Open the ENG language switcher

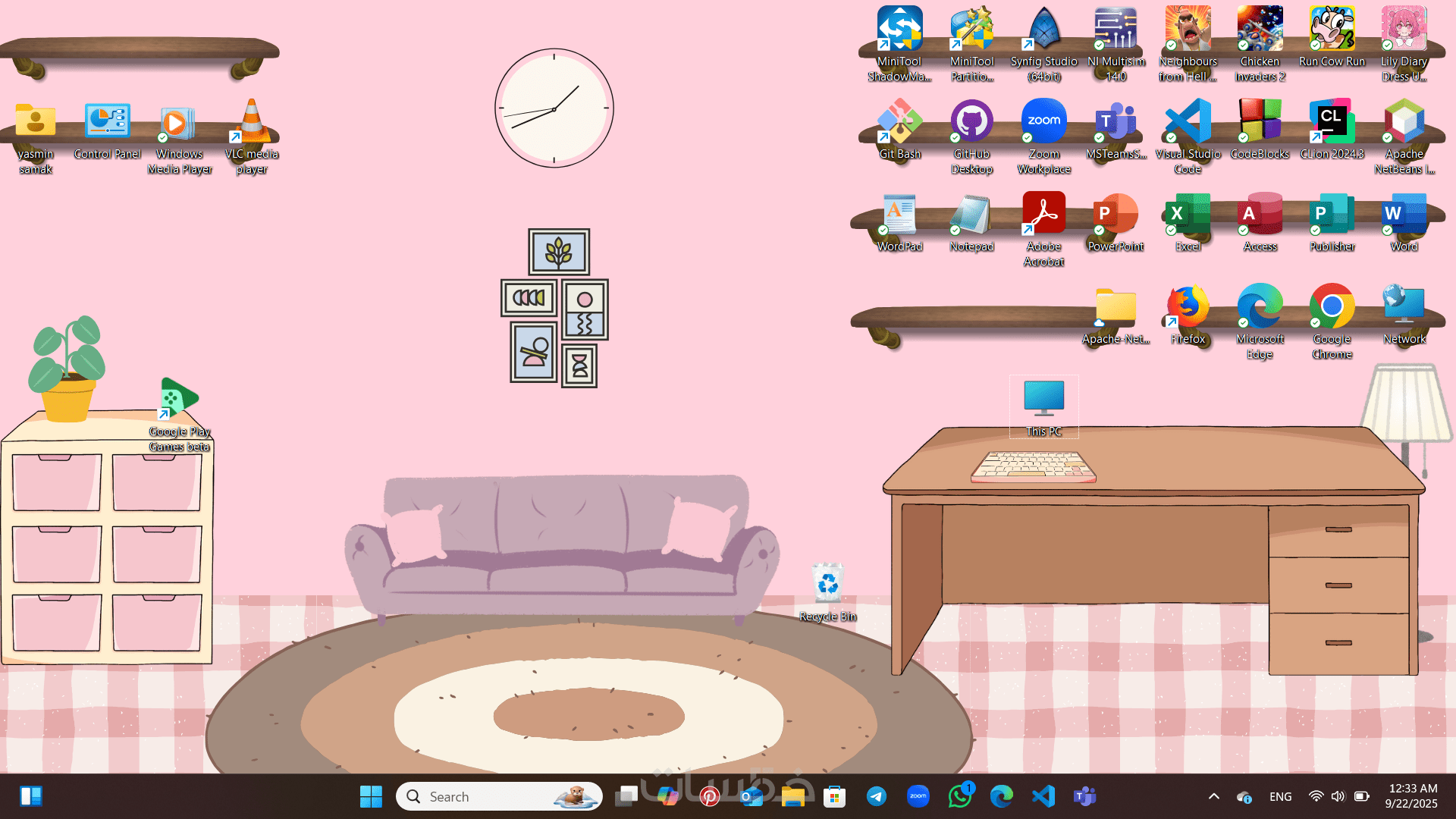click(1280, 796)
